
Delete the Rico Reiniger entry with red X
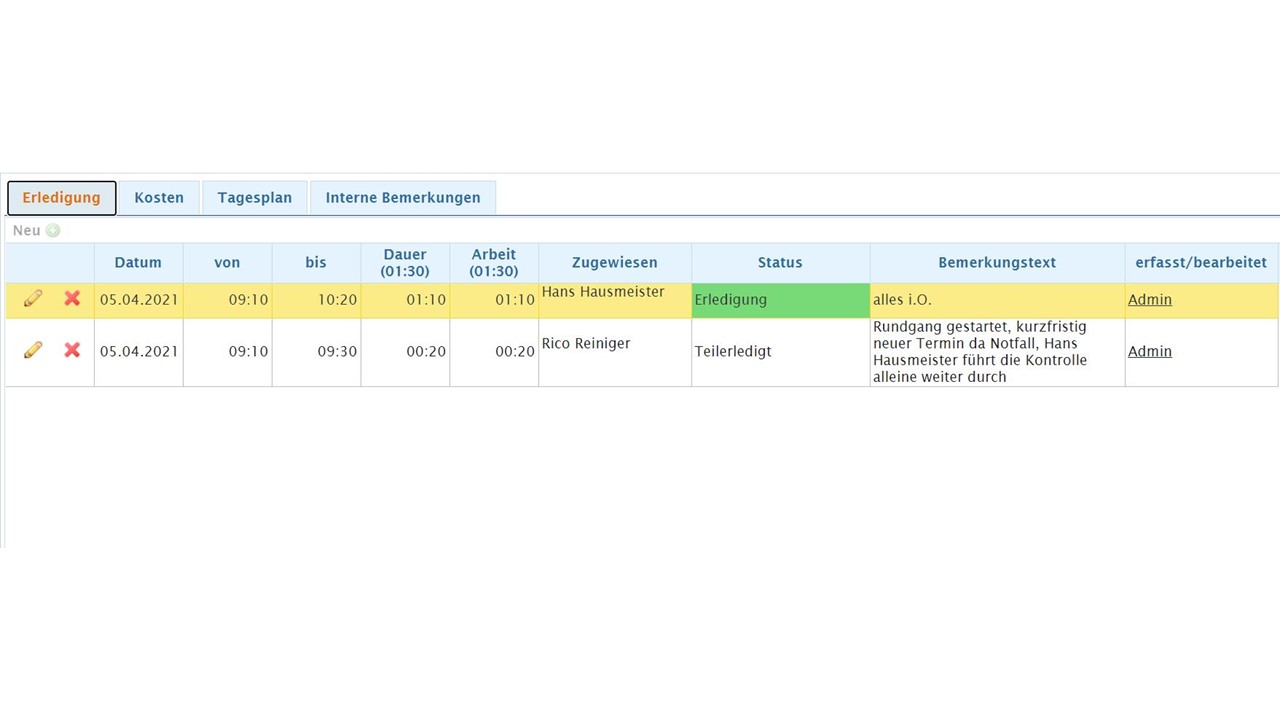(x=72, y=350)
